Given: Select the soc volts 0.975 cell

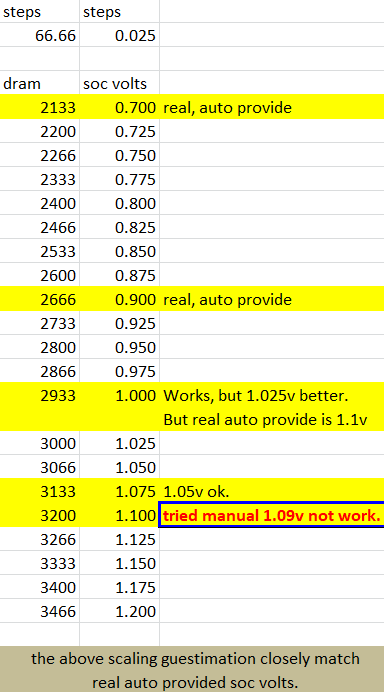Looking at the screenshot, I should 120,371.
